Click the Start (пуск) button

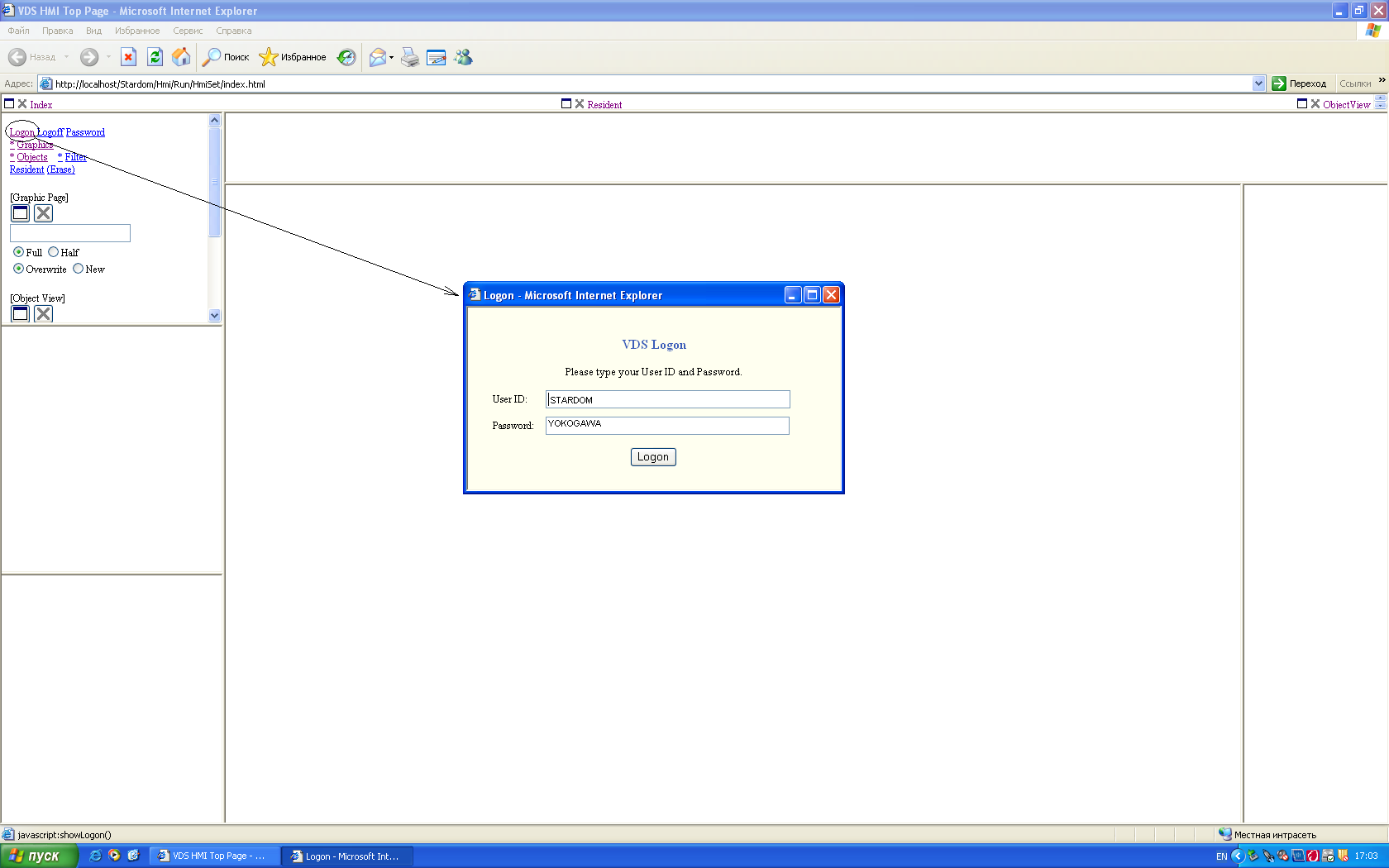point(39,856)
